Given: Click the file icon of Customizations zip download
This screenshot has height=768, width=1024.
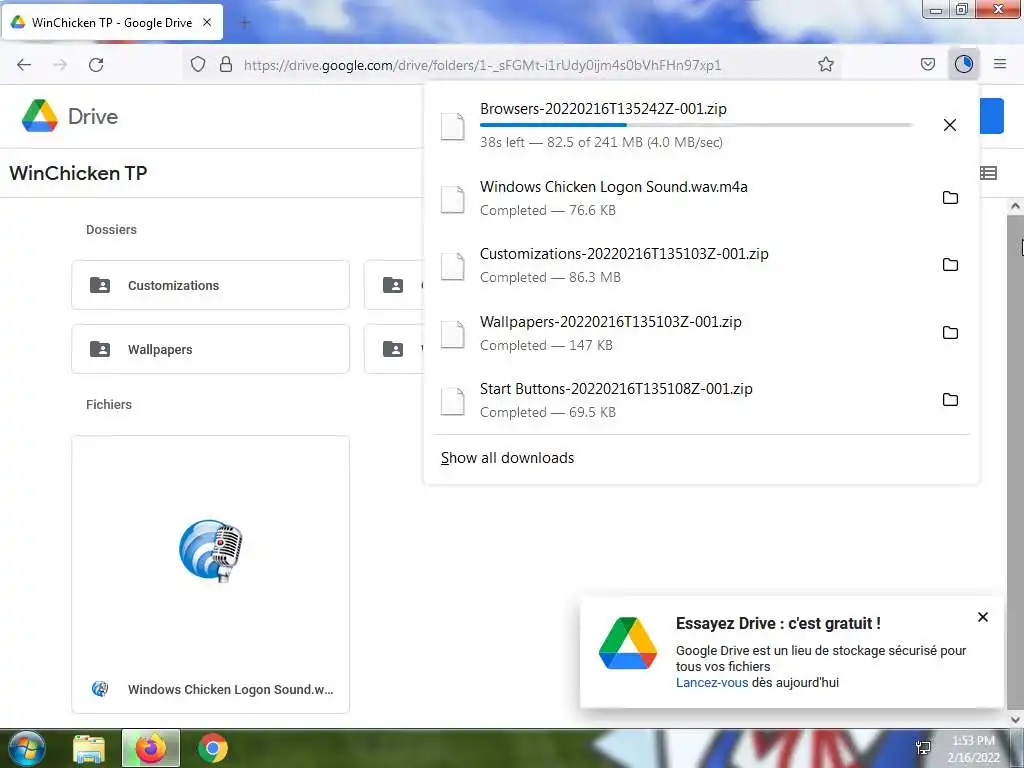Looking at the screenshot, I should (x=453, y=266).
